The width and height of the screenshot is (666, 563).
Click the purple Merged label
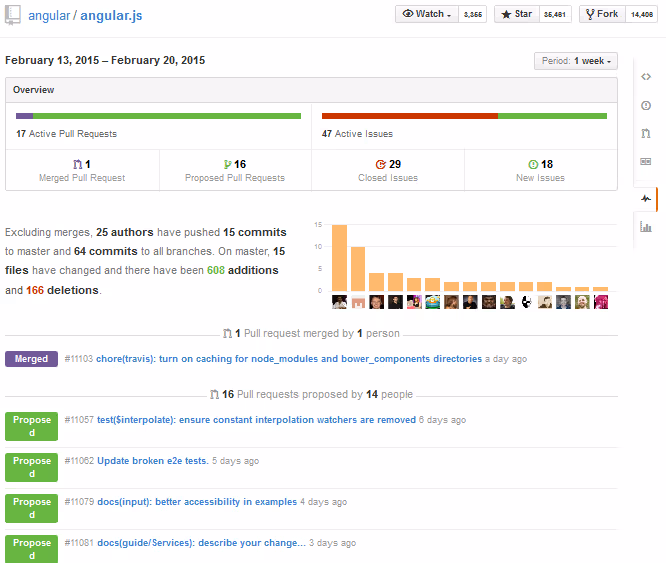31,359
